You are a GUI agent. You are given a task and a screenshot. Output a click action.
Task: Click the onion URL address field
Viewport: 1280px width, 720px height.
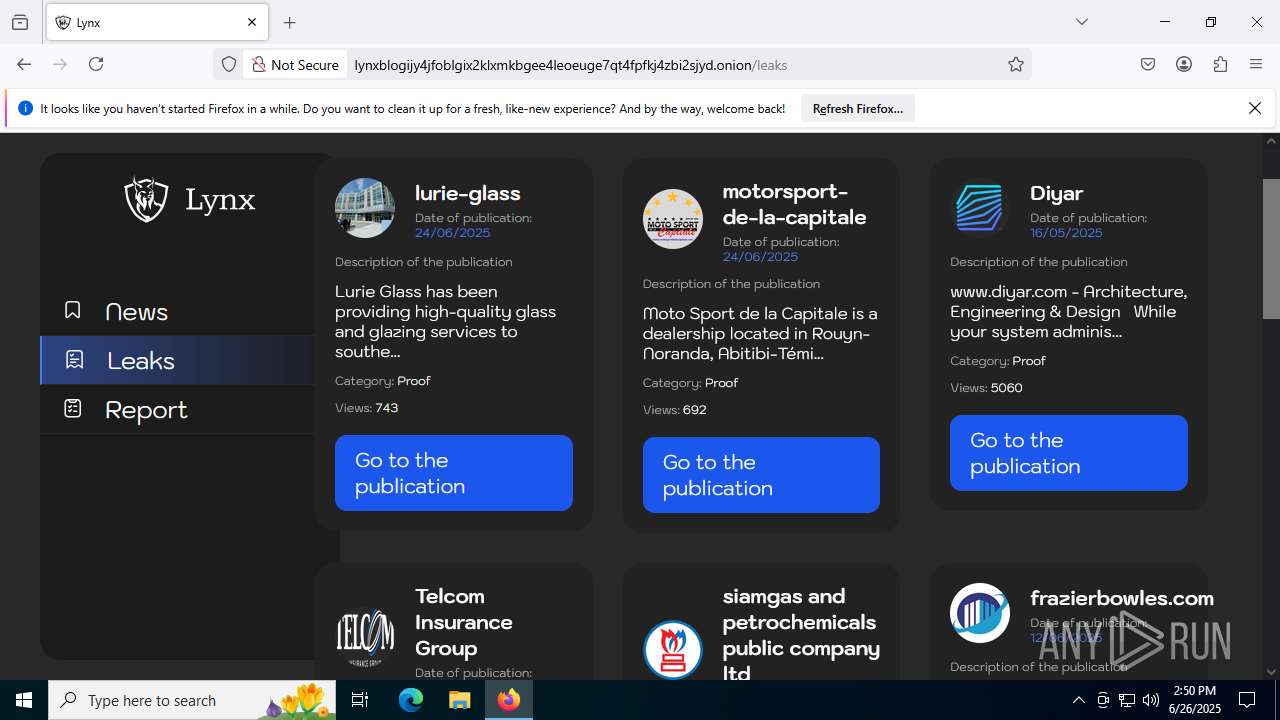coord(570,65)
